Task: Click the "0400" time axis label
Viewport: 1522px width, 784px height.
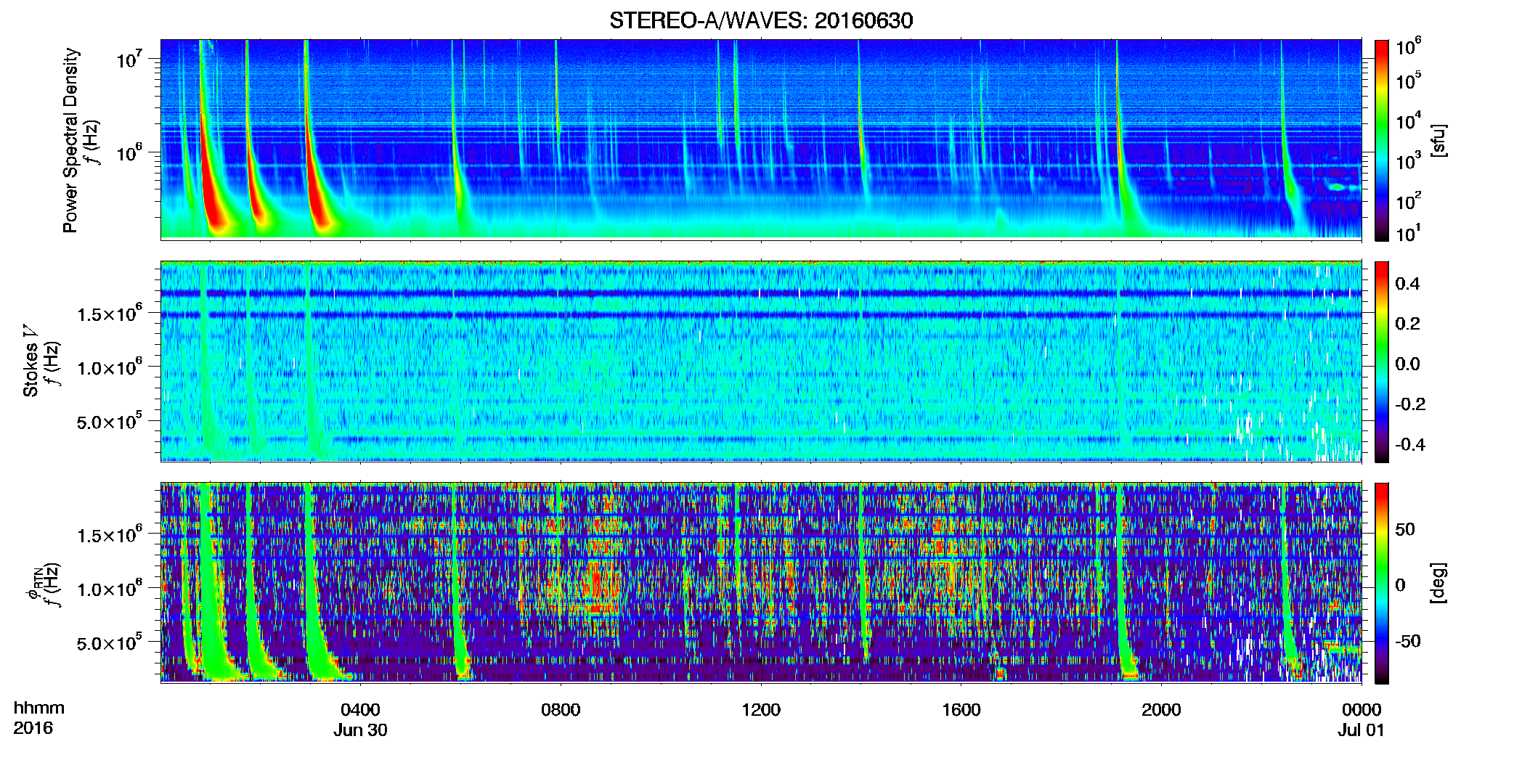Action: (x=360, y=709)
